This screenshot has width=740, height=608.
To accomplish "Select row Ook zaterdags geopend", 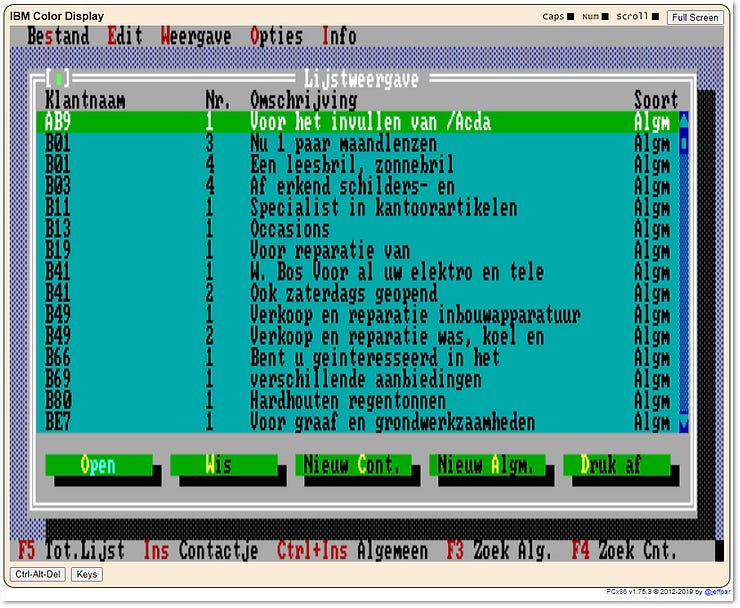I will click(357, 294).
